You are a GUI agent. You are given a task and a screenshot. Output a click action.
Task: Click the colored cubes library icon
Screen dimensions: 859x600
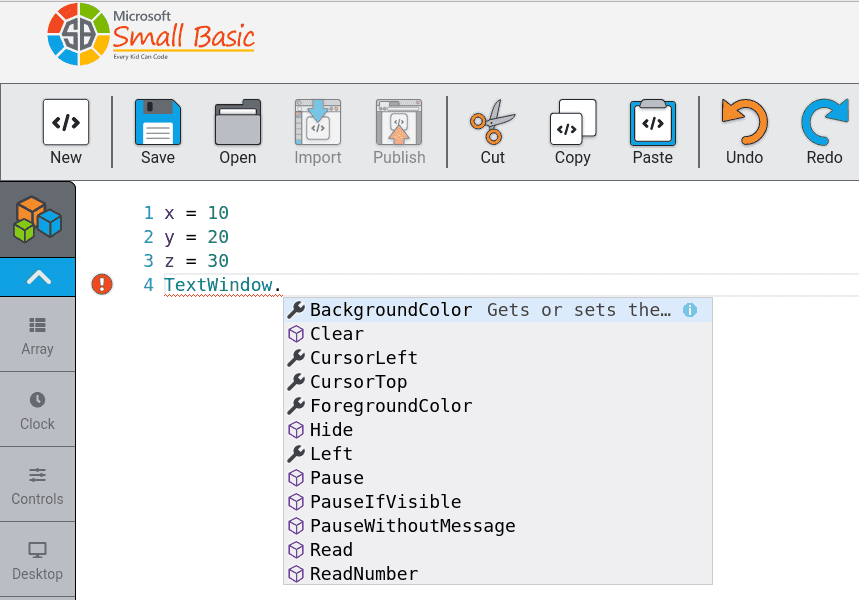(x=37, y=220)
